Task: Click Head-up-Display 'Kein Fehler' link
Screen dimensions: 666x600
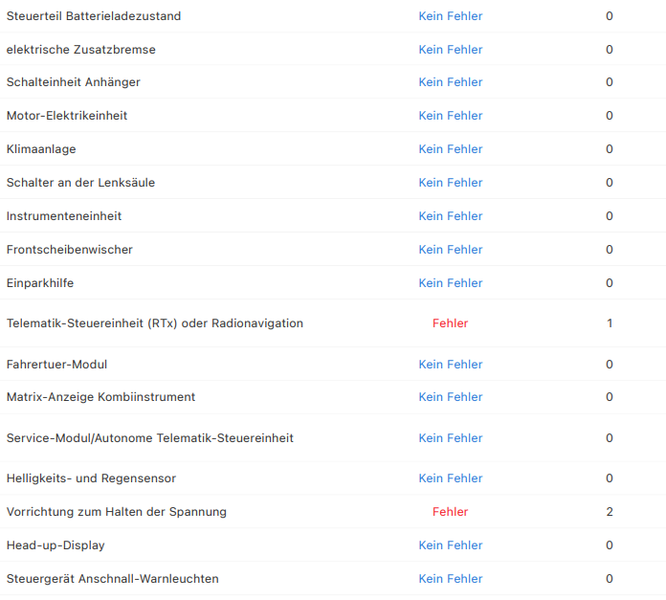Action: (x=450, y=545)
